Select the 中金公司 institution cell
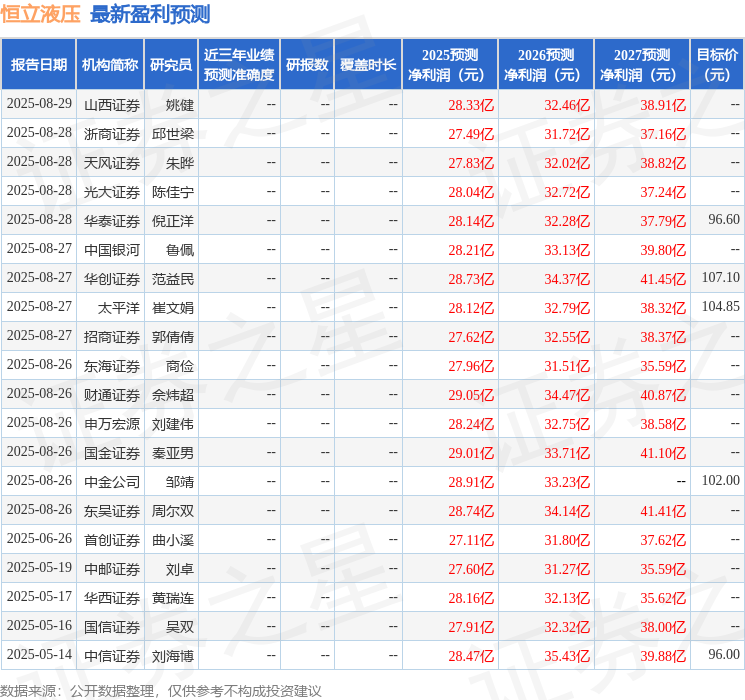This screenshot has height=700, width=745. (x=112, y=482)
